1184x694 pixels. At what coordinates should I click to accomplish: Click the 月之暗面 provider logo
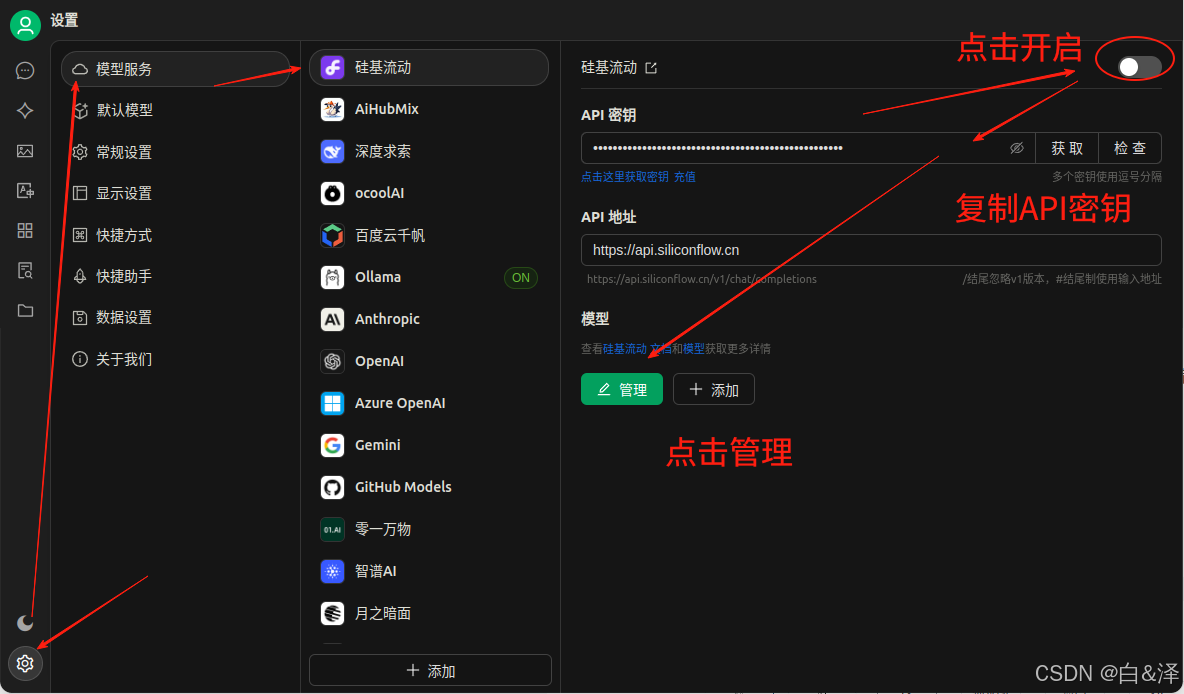point(332,613)
